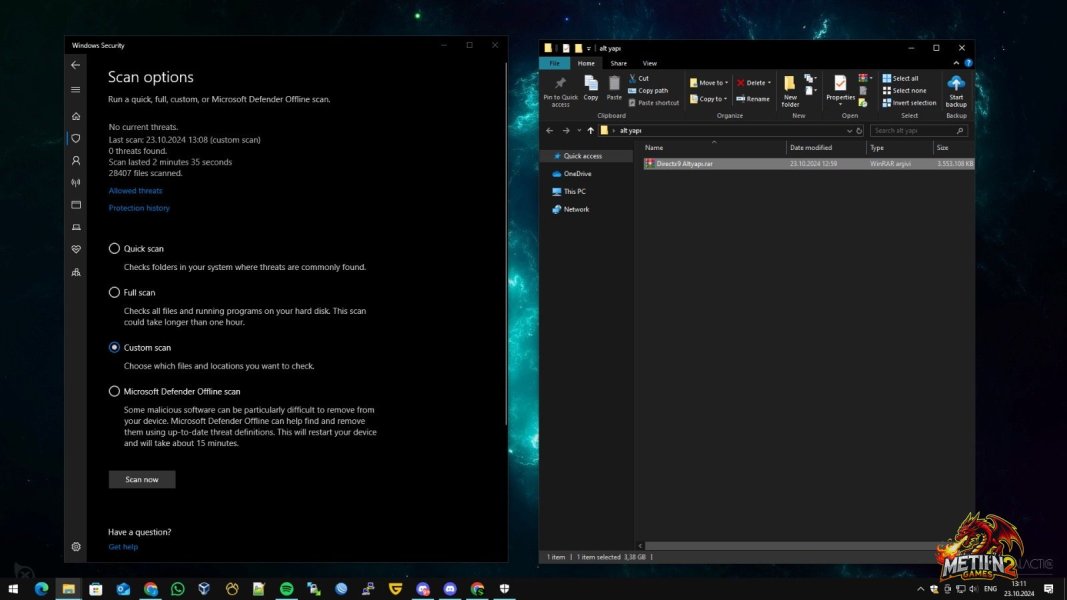Collapse the File Explorer ribbon
The width and height of the screenshot is (1067, 600).
coord(956,63)
